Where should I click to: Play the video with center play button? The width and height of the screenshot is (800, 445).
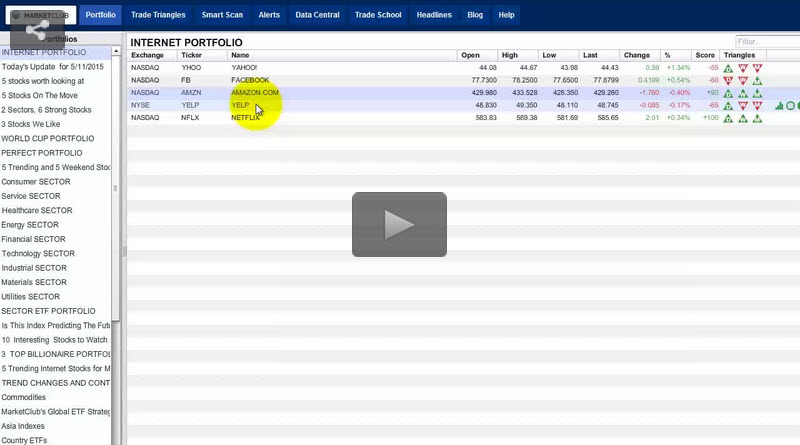click(x=399, y=224)
